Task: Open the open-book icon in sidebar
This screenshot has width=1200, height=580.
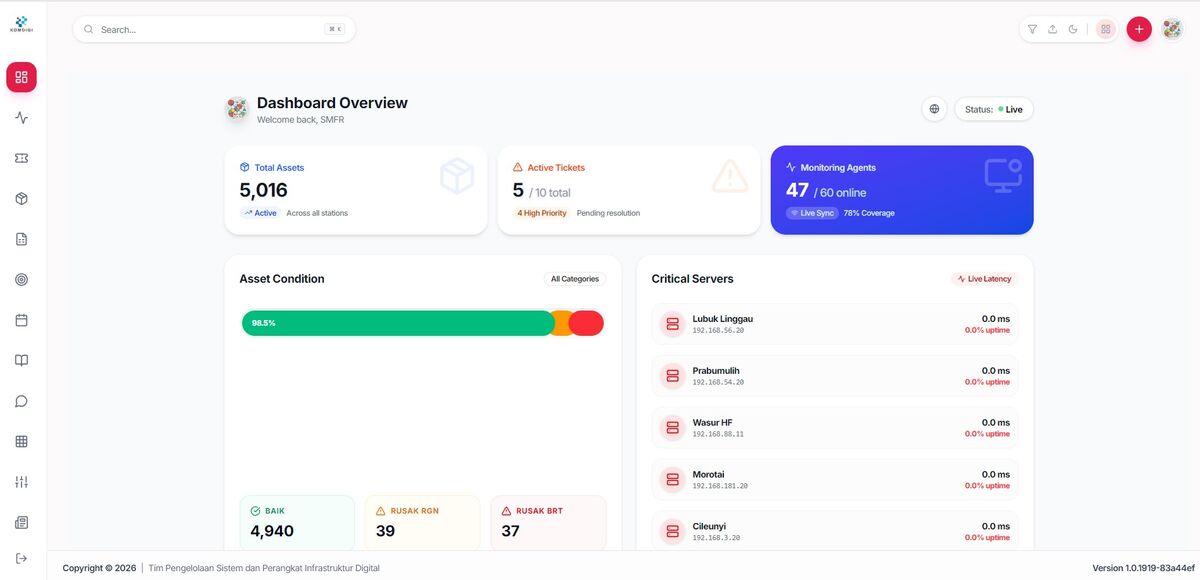Action: click(x=21, y=361)
